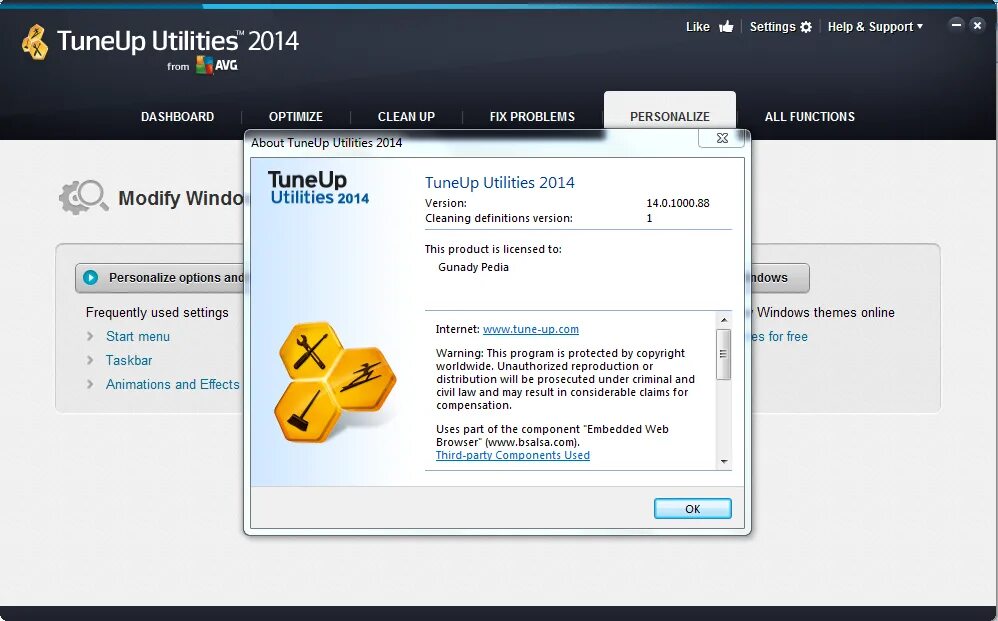Open the ALL FUNCTIONS tab
The image size is (998, 621).
pyautogui.click(x=810, y=116)
